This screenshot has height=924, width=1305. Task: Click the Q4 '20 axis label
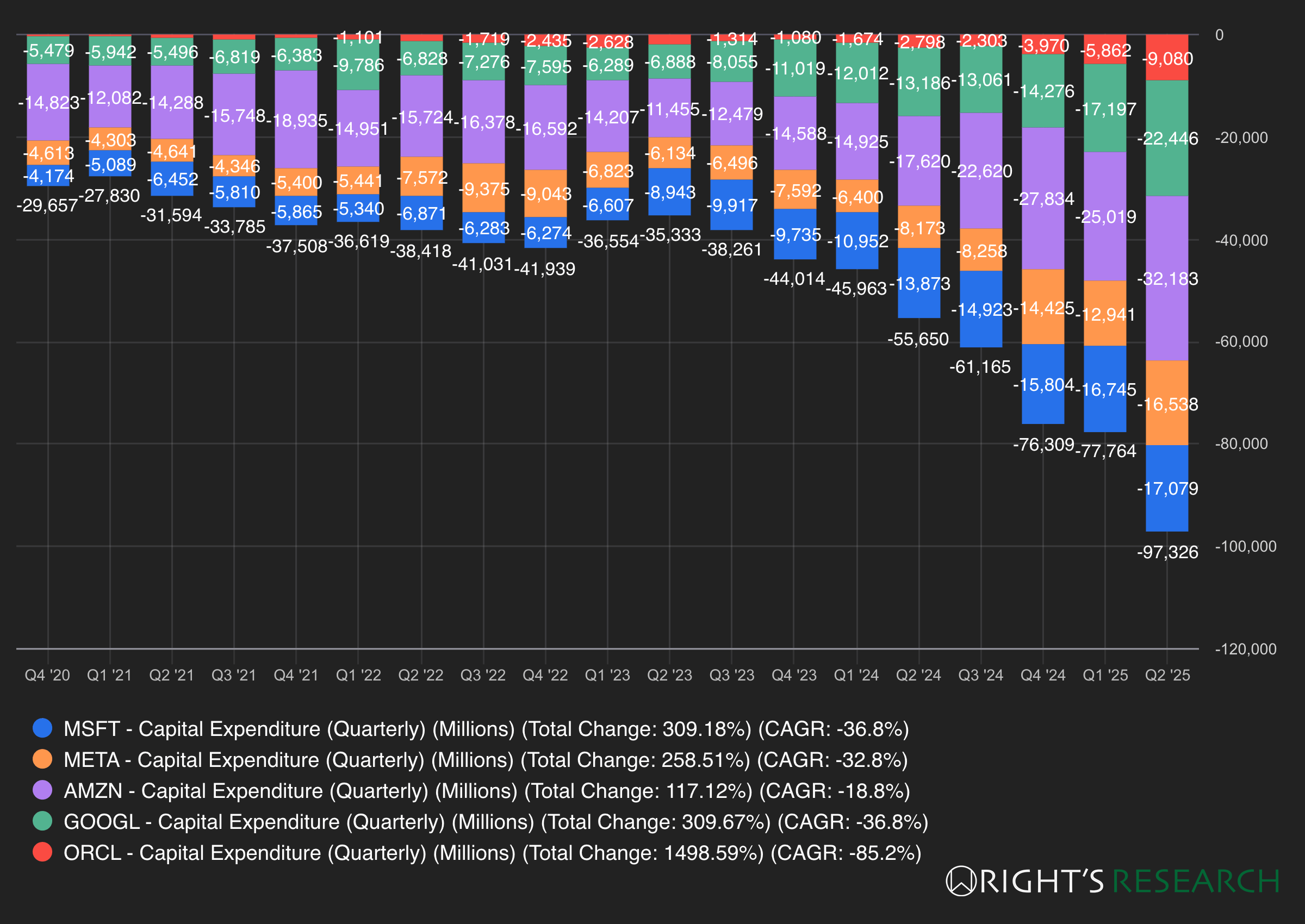(x=47, y=676)
